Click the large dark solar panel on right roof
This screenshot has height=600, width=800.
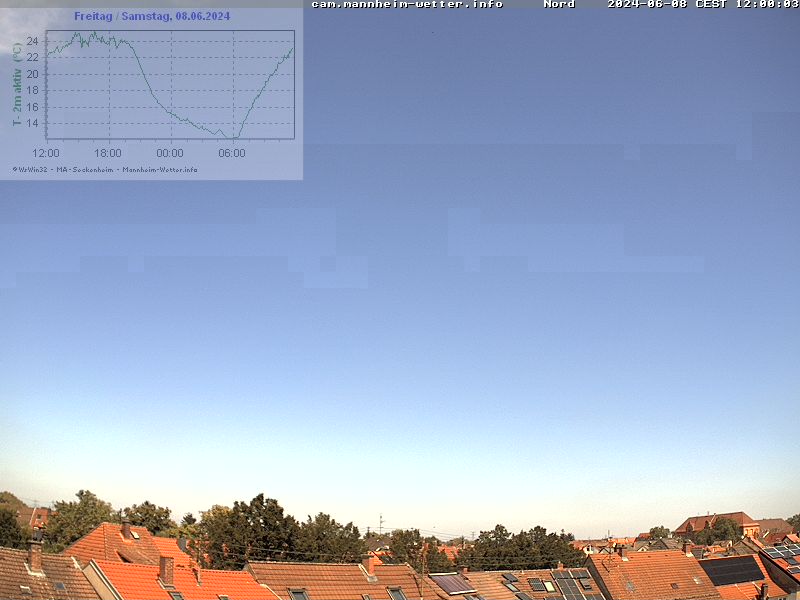(732, 570)
